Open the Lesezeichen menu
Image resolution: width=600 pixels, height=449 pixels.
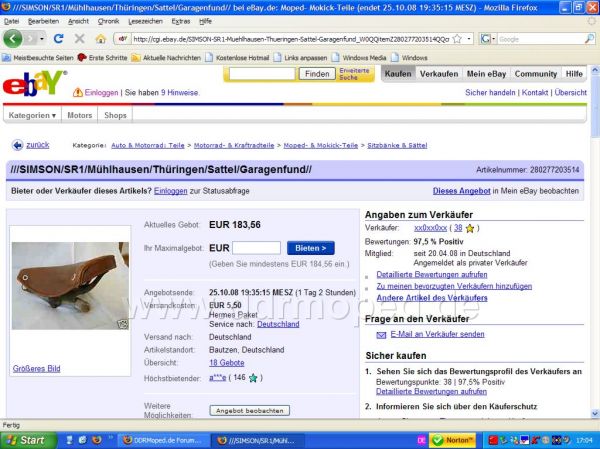[145, 21]
